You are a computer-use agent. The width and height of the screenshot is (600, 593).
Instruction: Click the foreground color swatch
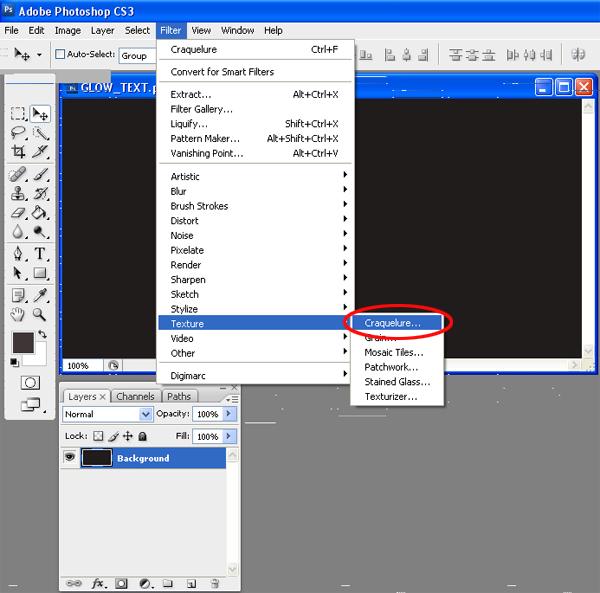pyautogui.click(x=23, y=342)
